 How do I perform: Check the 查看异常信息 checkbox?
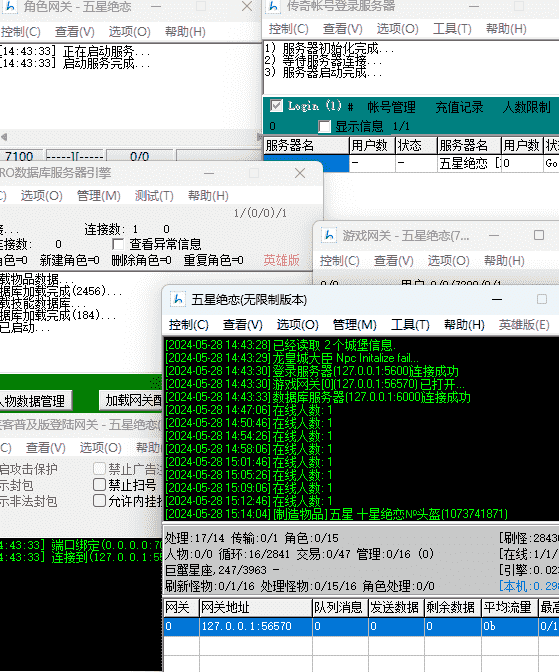pyautogui.click(x=118, y=244)
